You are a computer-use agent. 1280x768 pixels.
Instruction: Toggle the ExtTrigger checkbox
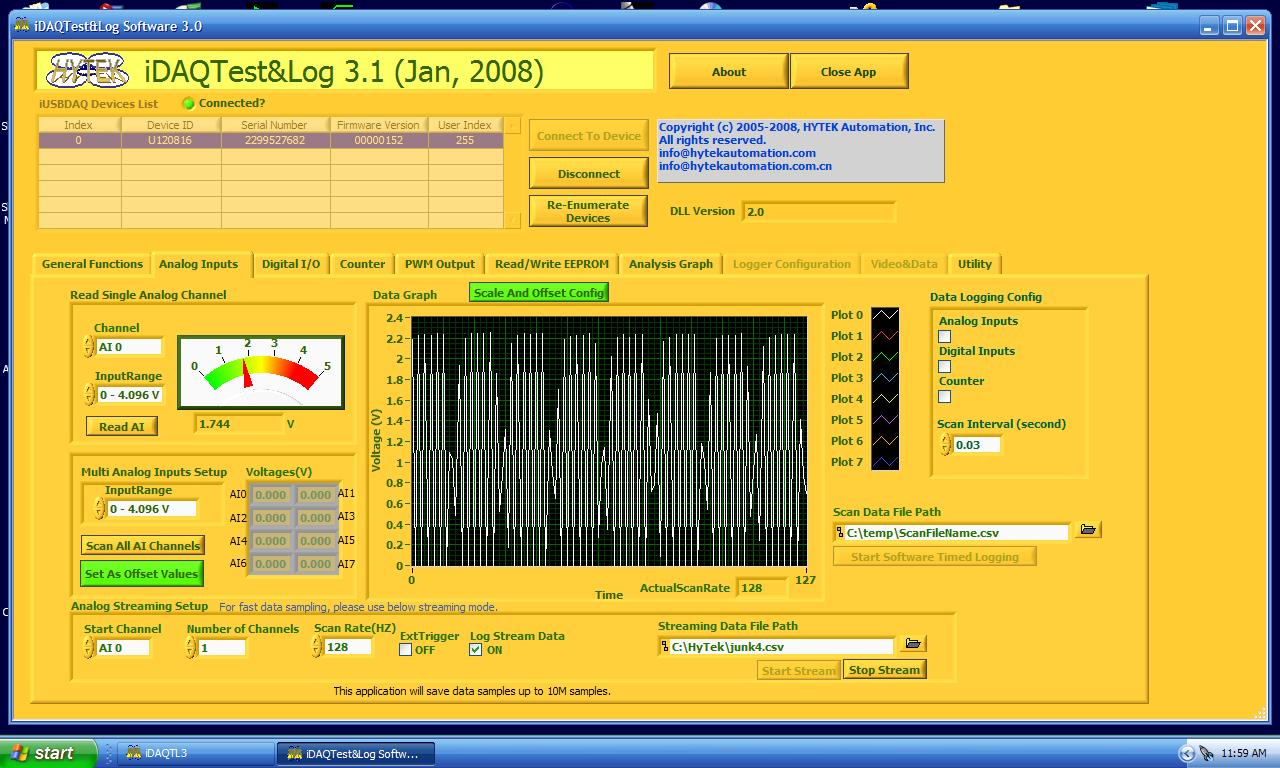tap(405, 650)
